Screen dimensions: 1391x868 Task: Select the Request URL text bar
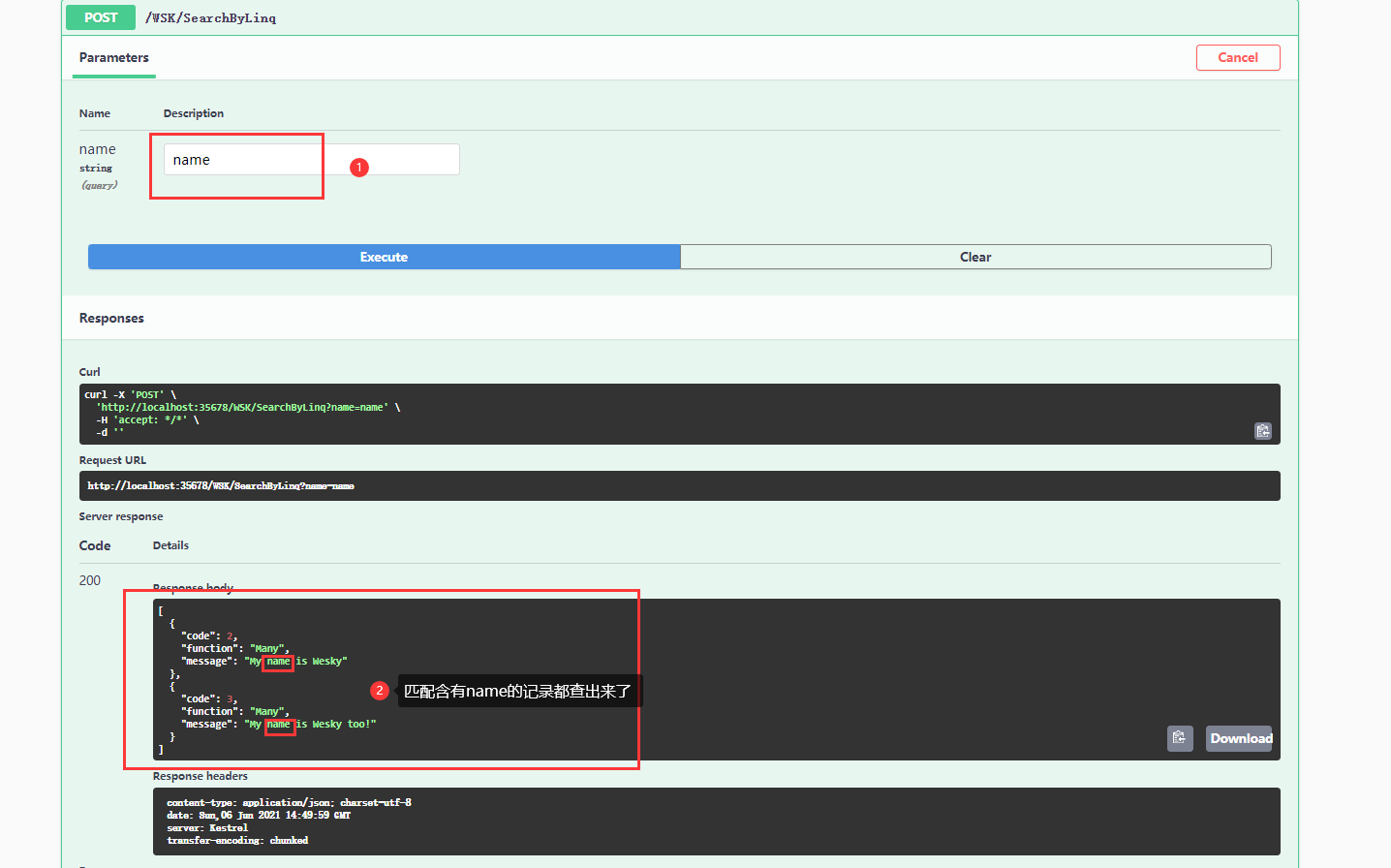click(678, 485)
